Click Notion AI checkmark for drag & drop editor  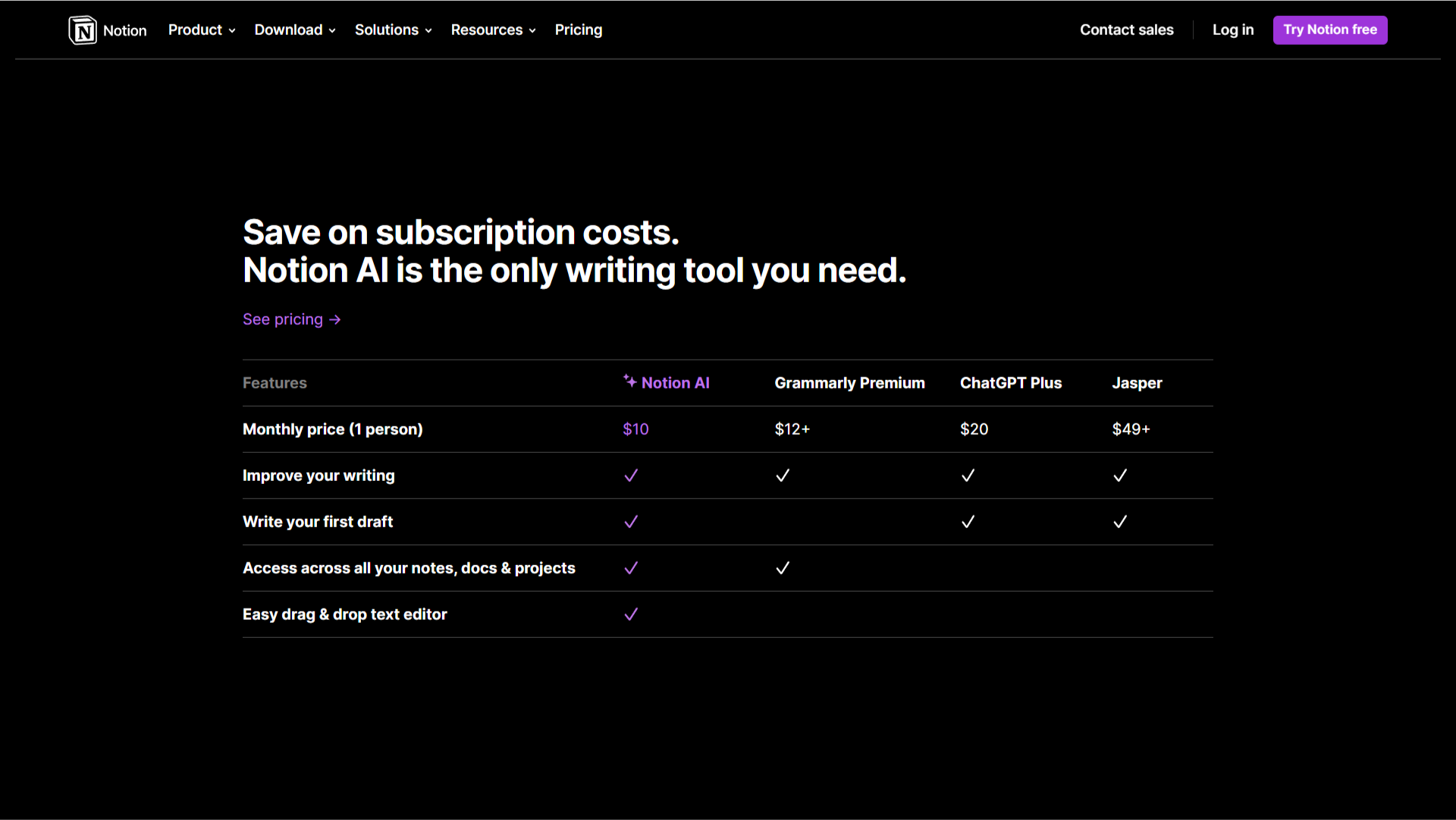[x=631, y=614]
